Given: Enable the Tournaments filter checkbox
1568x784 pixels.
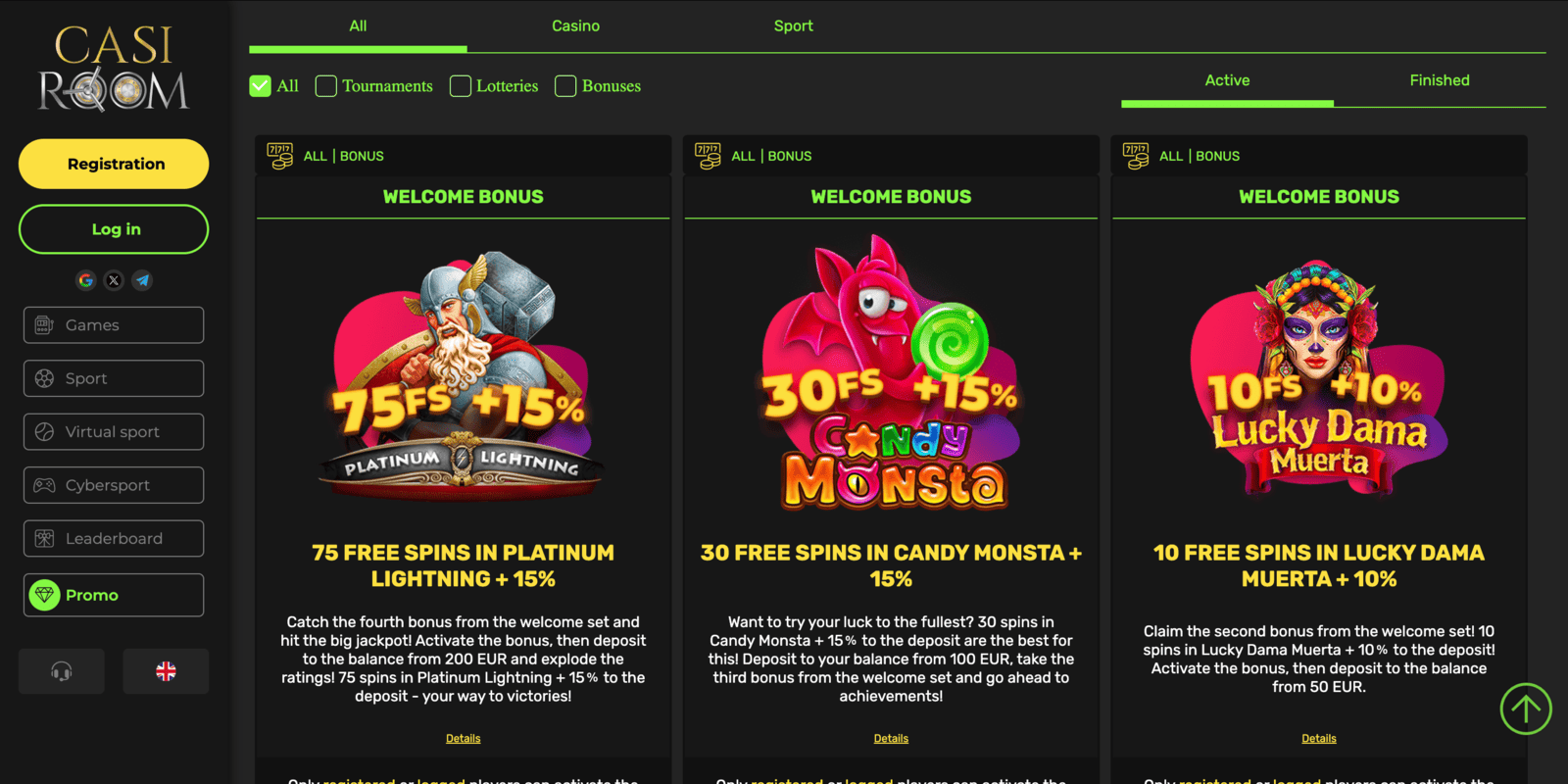Looking at the screenshot, I should [x=326, y=86].
